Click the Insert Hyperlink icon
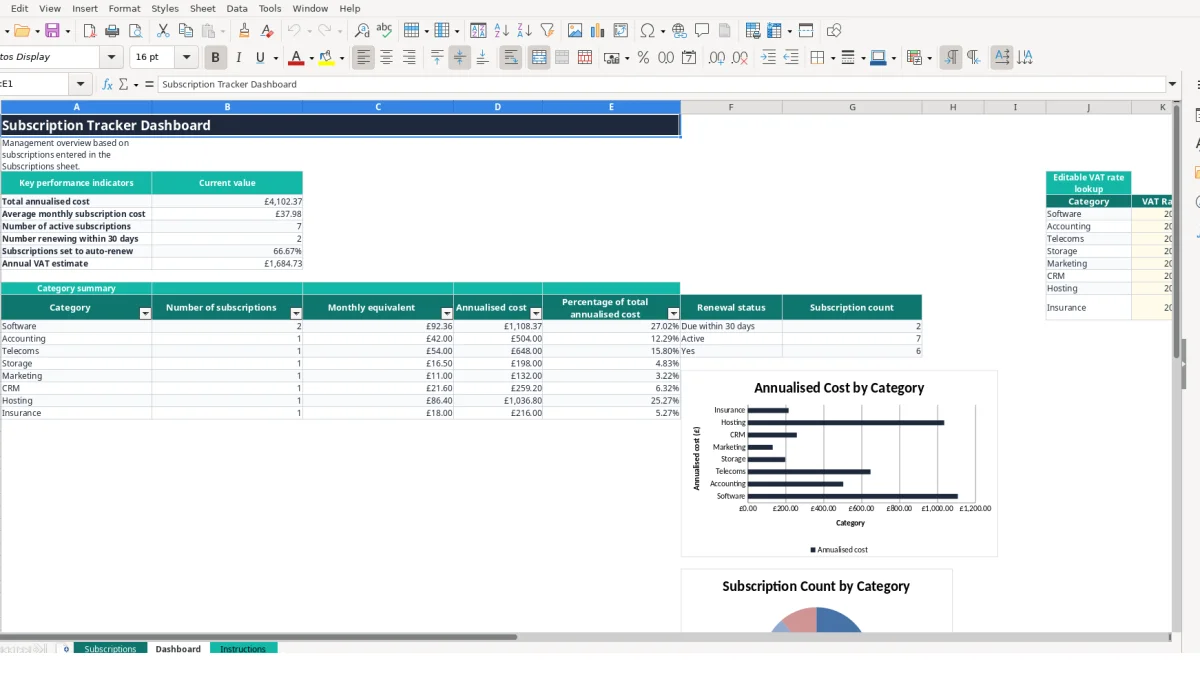 (x=680, y=31)
